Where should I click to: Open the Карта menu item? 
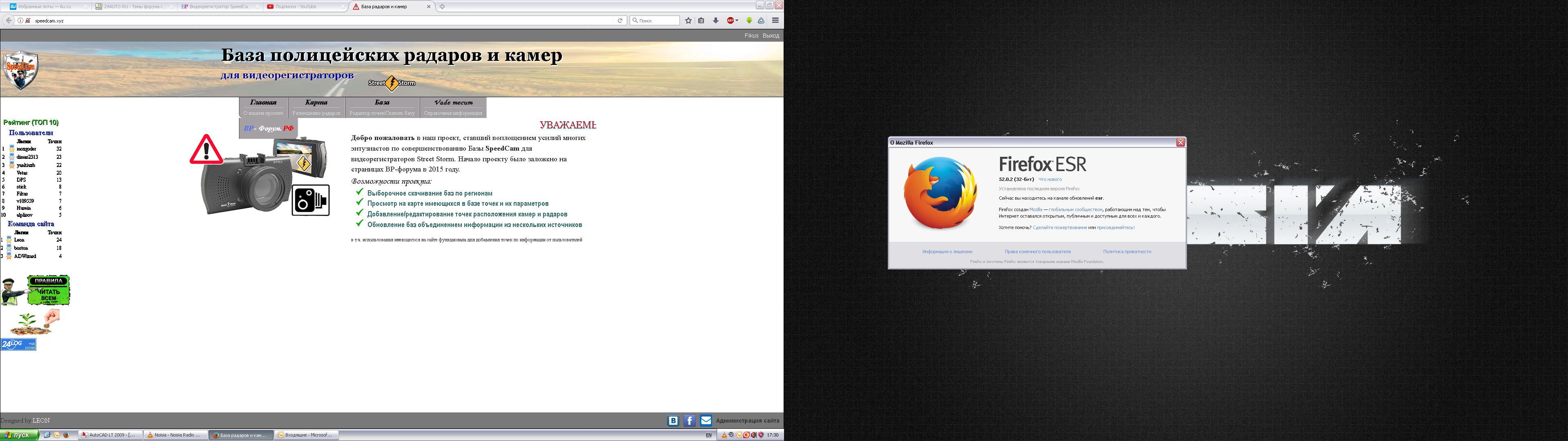316,102
